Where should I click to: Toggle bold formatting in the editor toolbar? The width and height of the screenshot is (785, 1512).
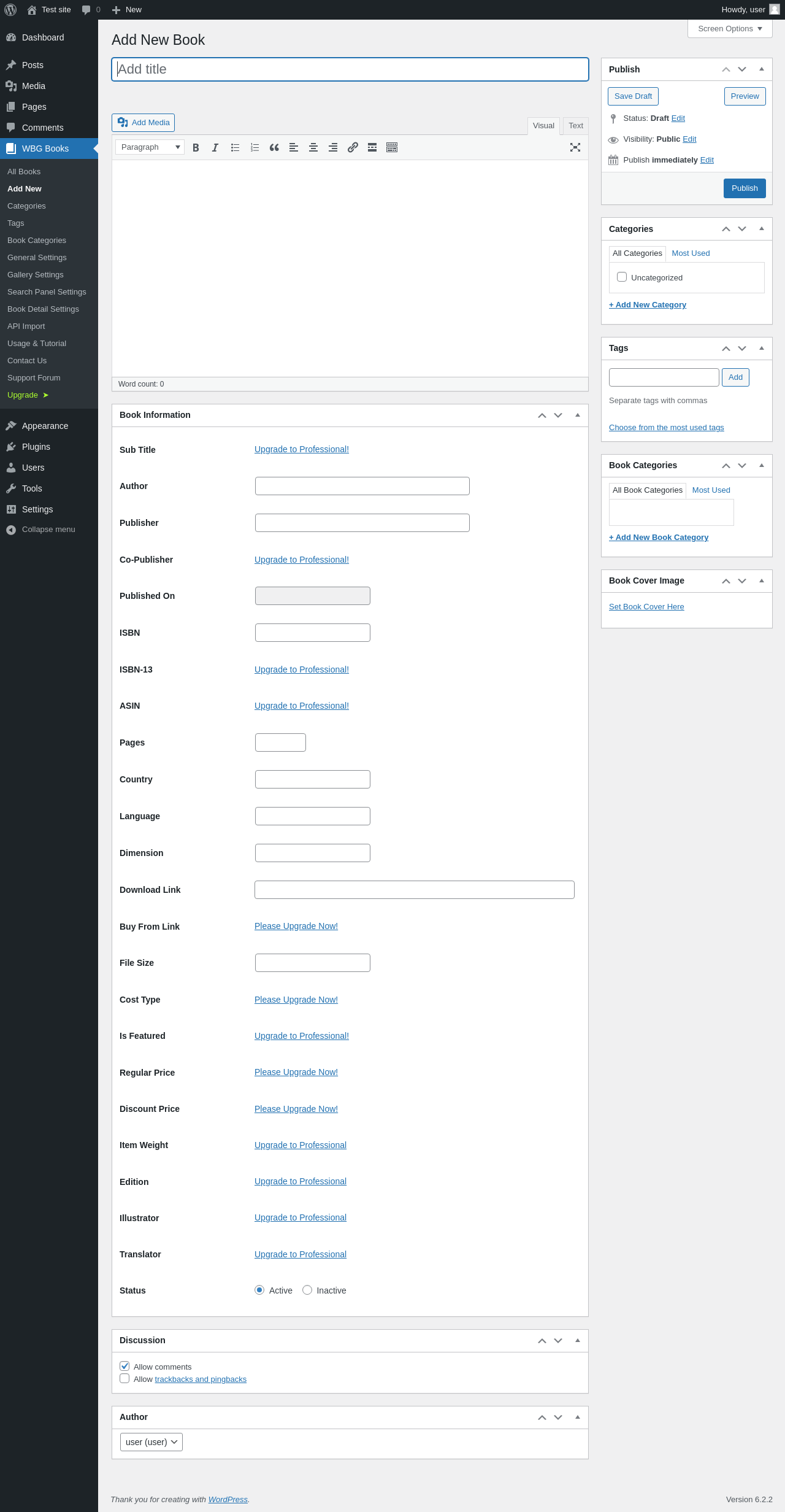pos(196,147)
